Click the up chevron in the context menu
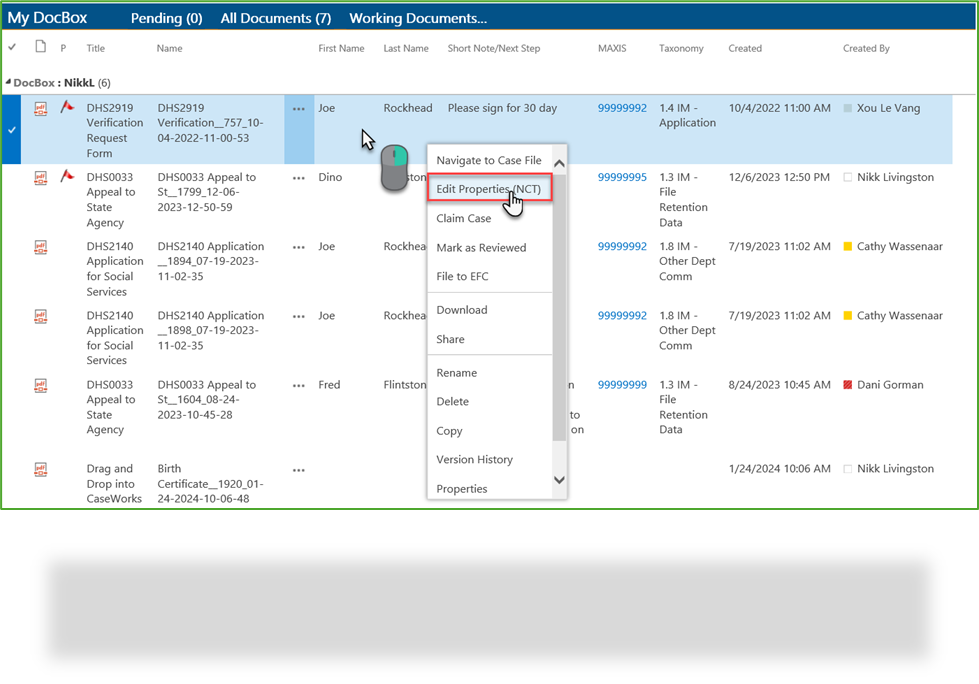The height and width of the screenshot is (684, 979). click(558, 160)
